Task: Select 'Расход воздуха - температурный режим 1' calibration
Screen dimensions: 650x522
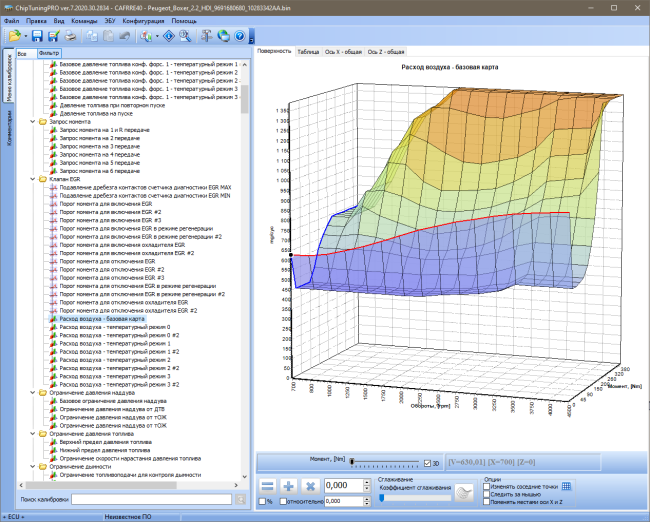Action: pos(115,343)
